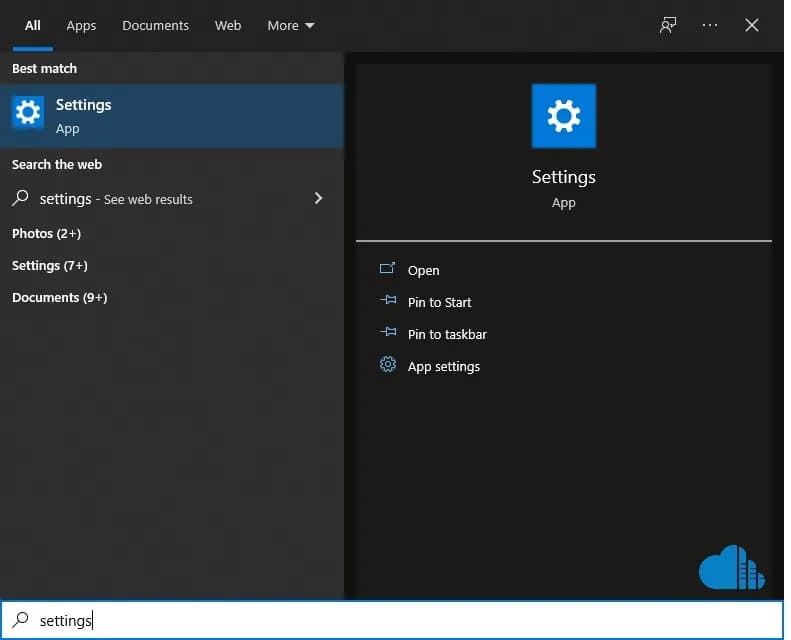
Task: Switch to the Apps tab
Action: click(81, 25)
